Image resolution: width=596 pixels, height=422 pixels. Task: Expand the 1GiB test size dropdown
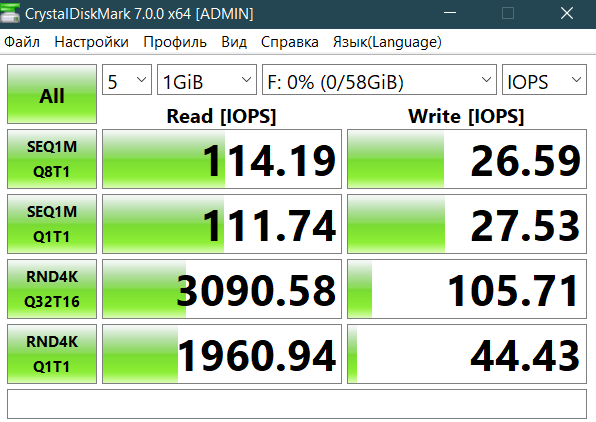click(x=207, y=79)
